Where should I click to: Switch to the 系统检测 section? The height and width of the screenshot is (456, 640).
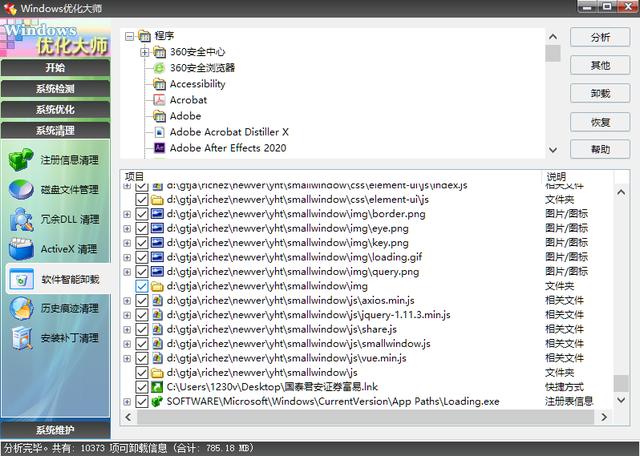click(x=56, y=89)
